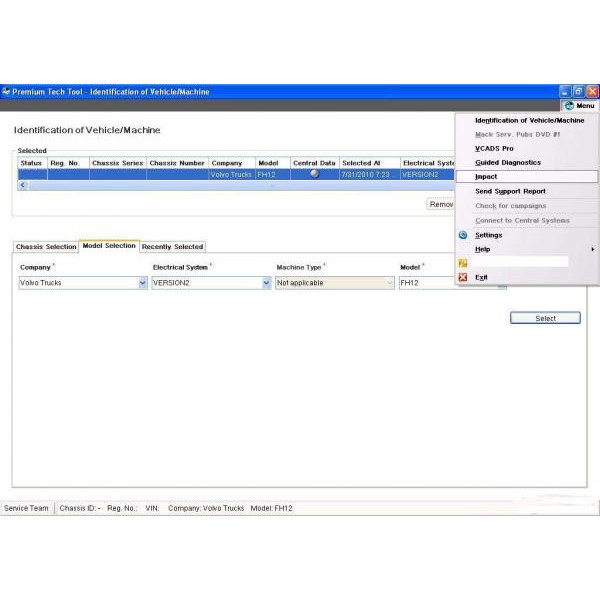Viewport: 600px width, 600px height.
Task: Click the Reg. No. column header
Action: pyautogui.click(x=68, y=163)
